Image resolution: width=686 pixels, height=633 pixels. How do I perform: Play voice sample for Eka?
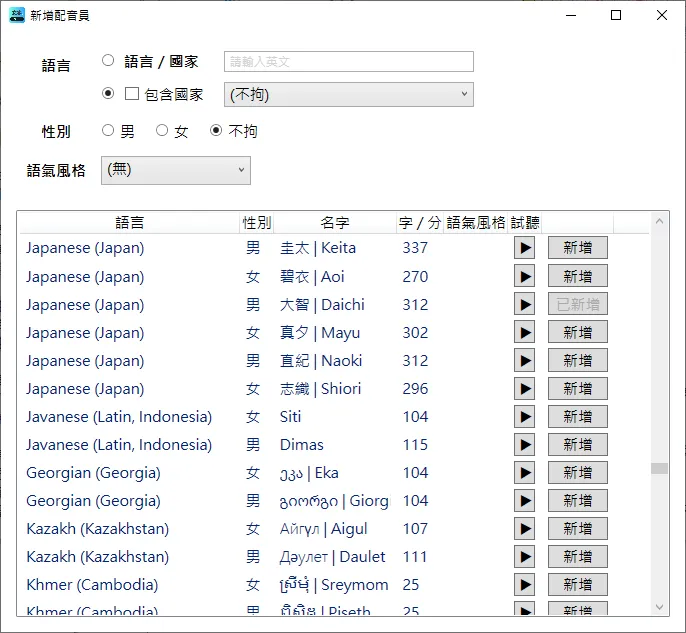point(524,472)
